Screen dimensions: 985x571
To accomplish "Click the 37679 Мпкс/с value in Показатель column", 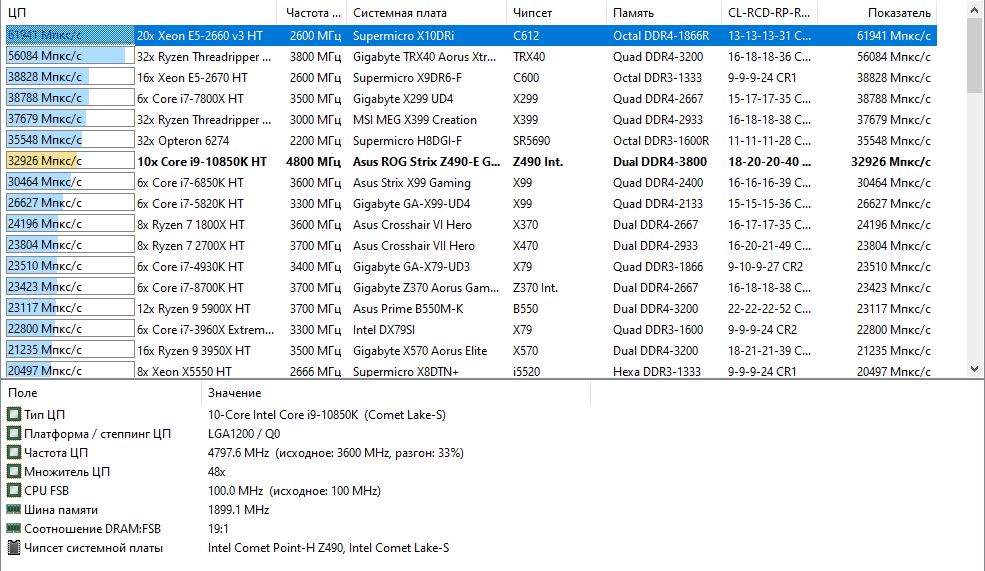I will point(894,119).
